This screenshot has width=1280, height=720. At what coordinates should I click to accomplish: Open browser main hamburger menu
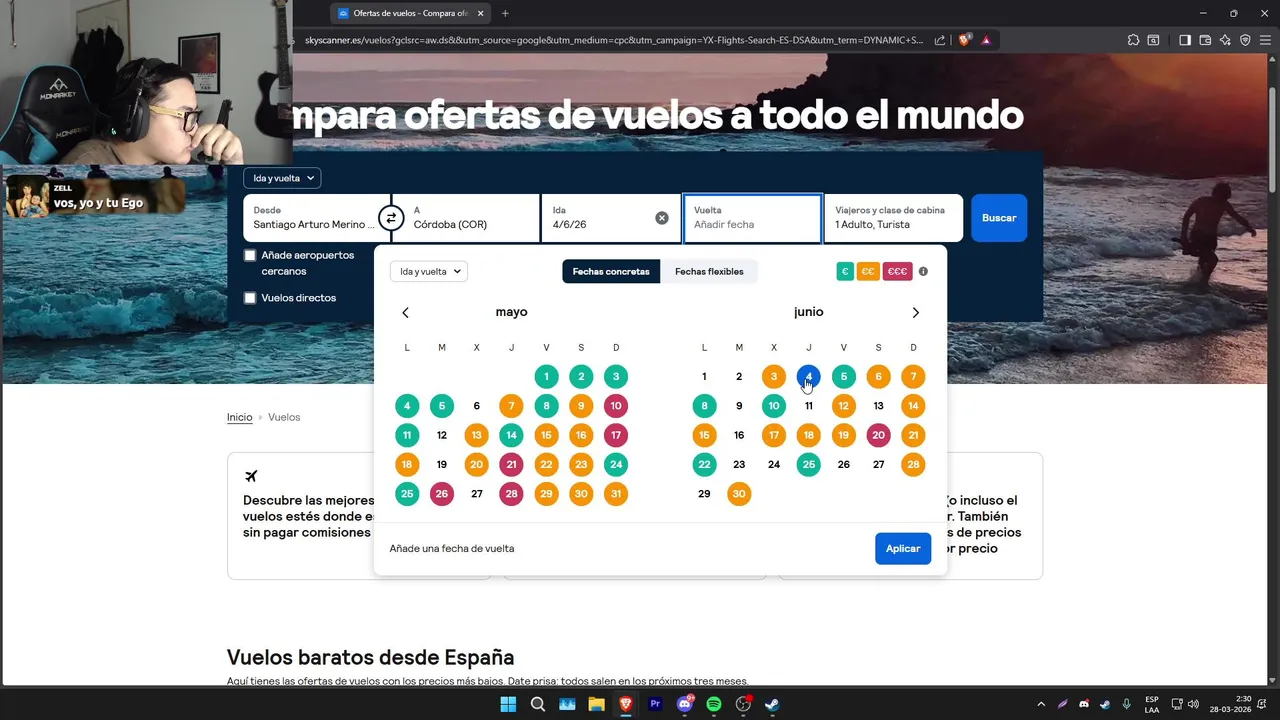1265,40
